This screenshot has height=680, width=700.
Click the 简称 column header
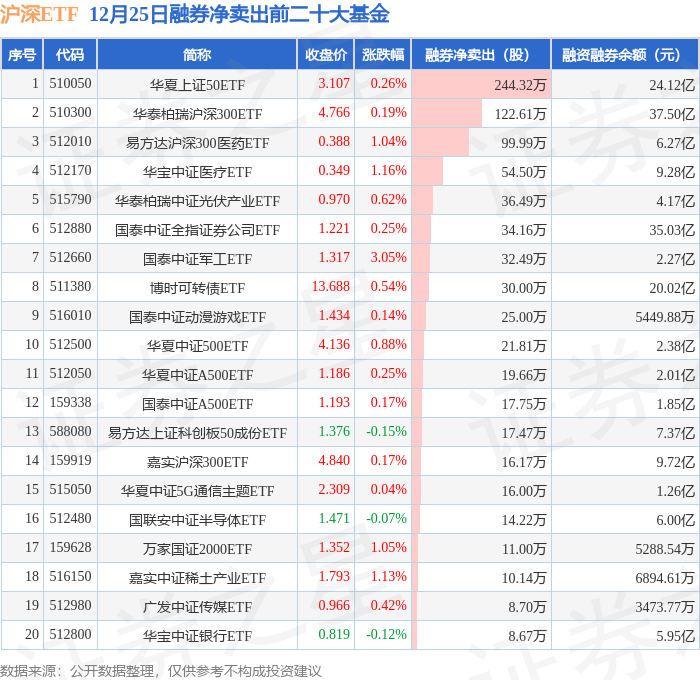click(197, 54)
